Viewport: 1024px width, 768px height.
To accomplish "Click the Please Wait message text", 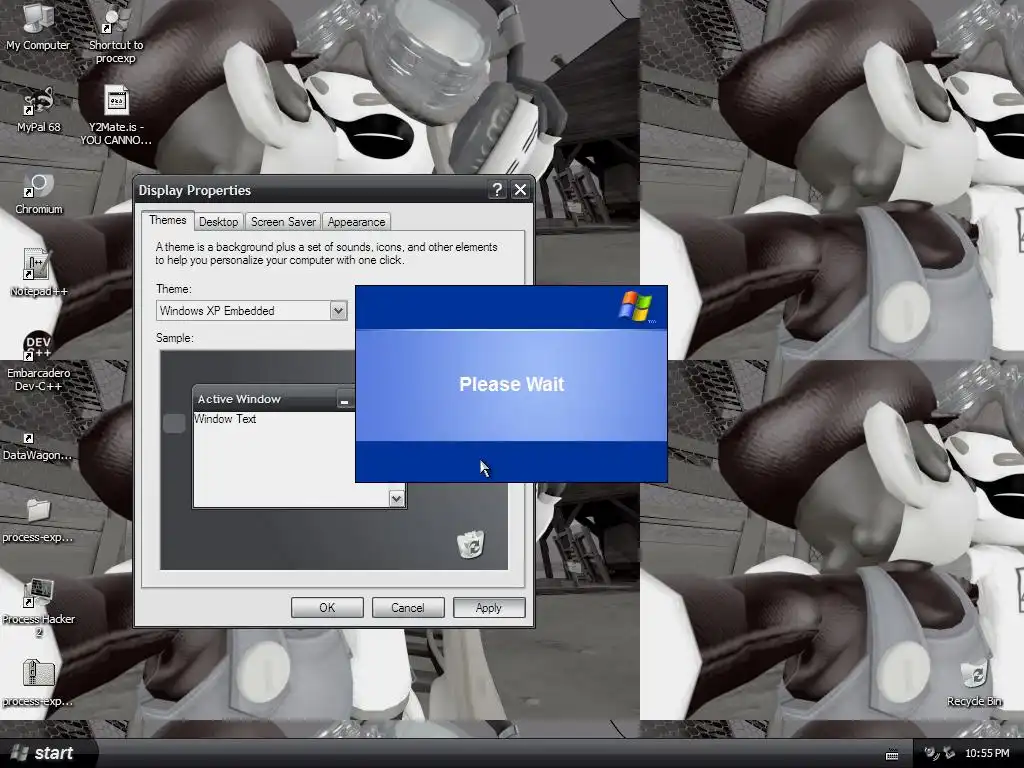I will tap(511, 384).
